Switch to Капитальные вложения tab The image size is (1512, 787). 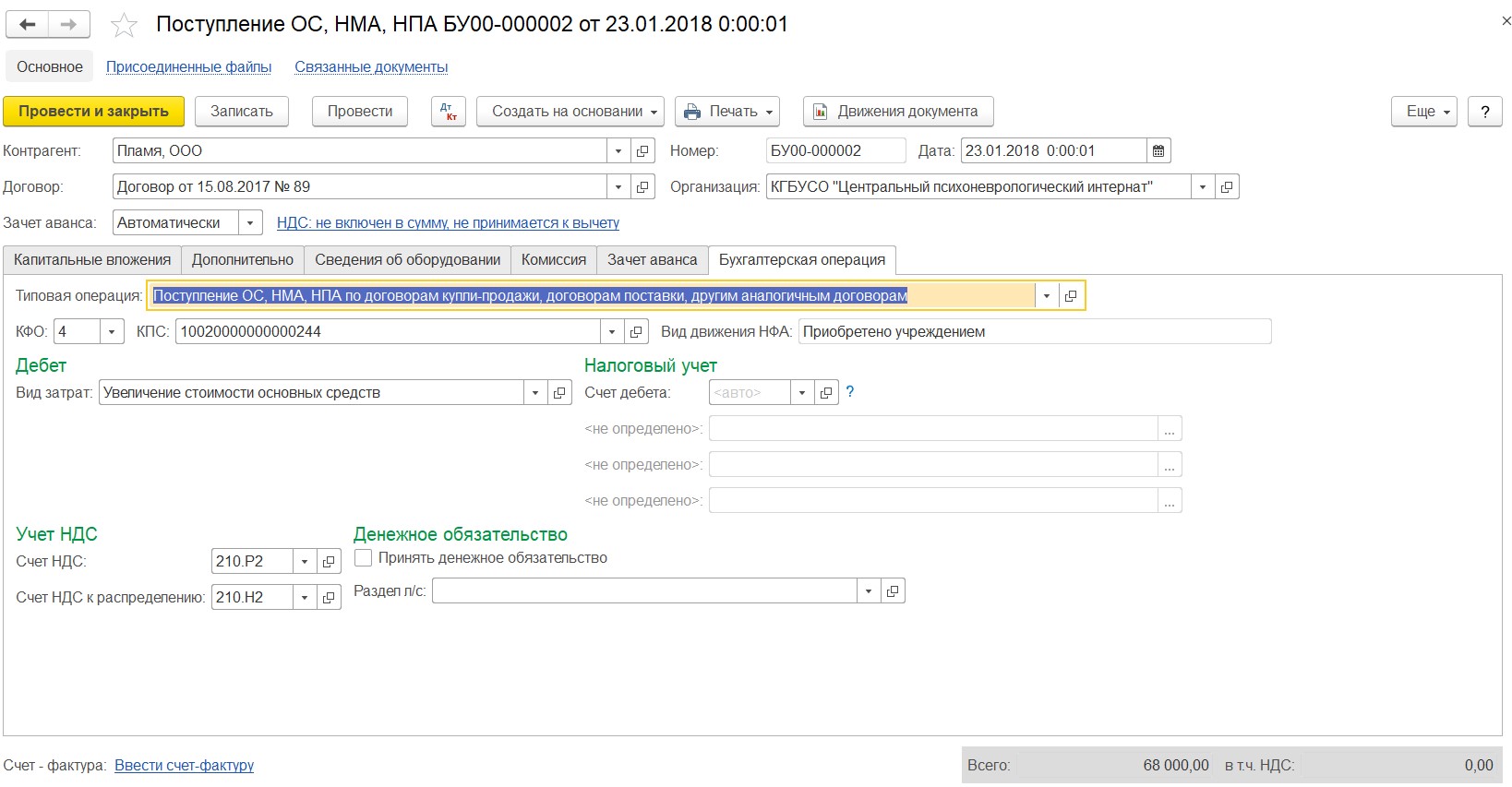(92, 260)
